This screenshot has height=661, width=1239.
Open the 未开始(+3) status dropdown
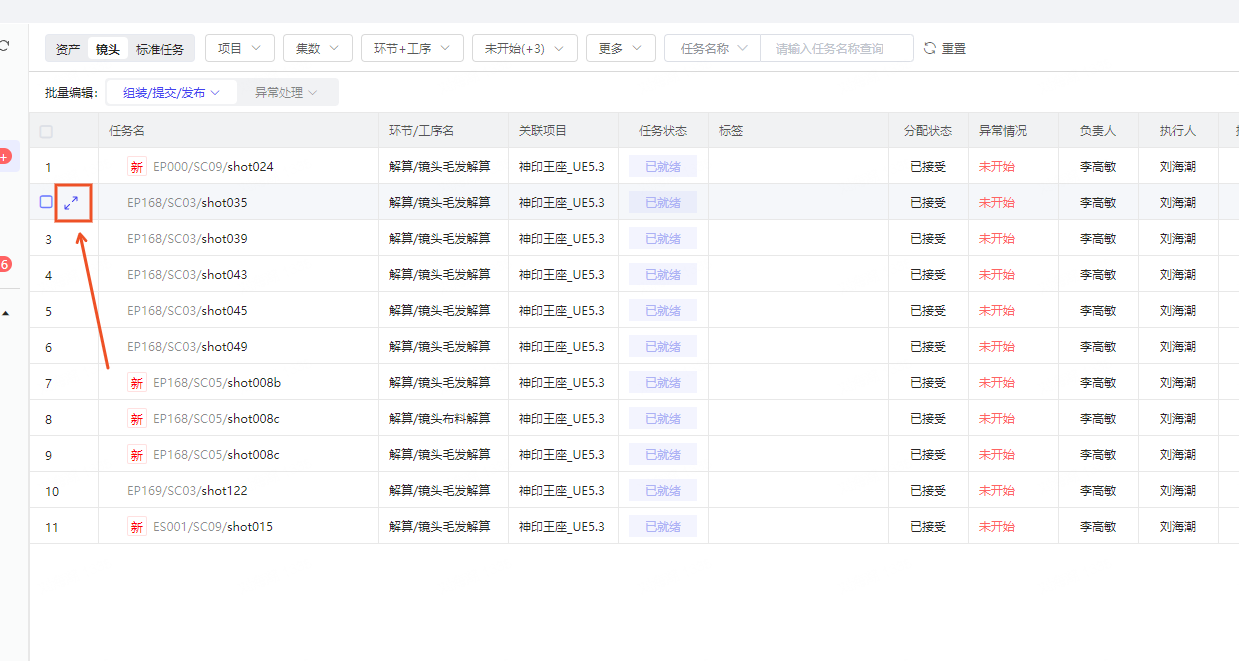(524, 48)
